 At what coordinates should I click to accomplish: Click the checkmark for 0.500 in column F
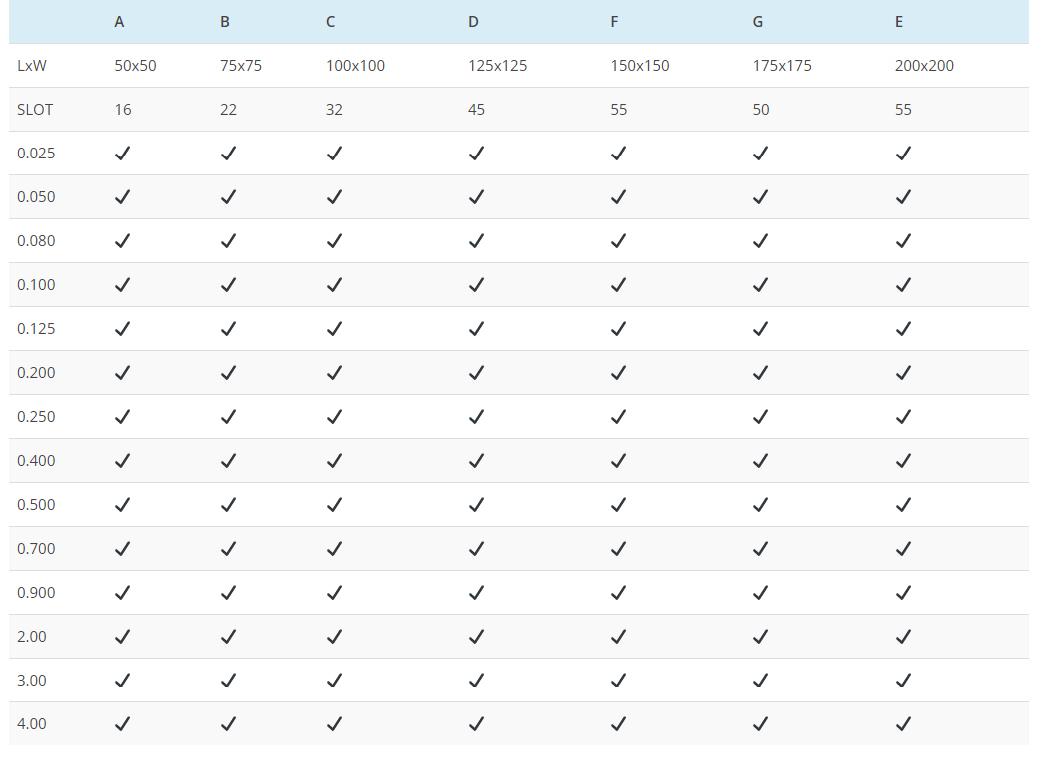point(618,505)
